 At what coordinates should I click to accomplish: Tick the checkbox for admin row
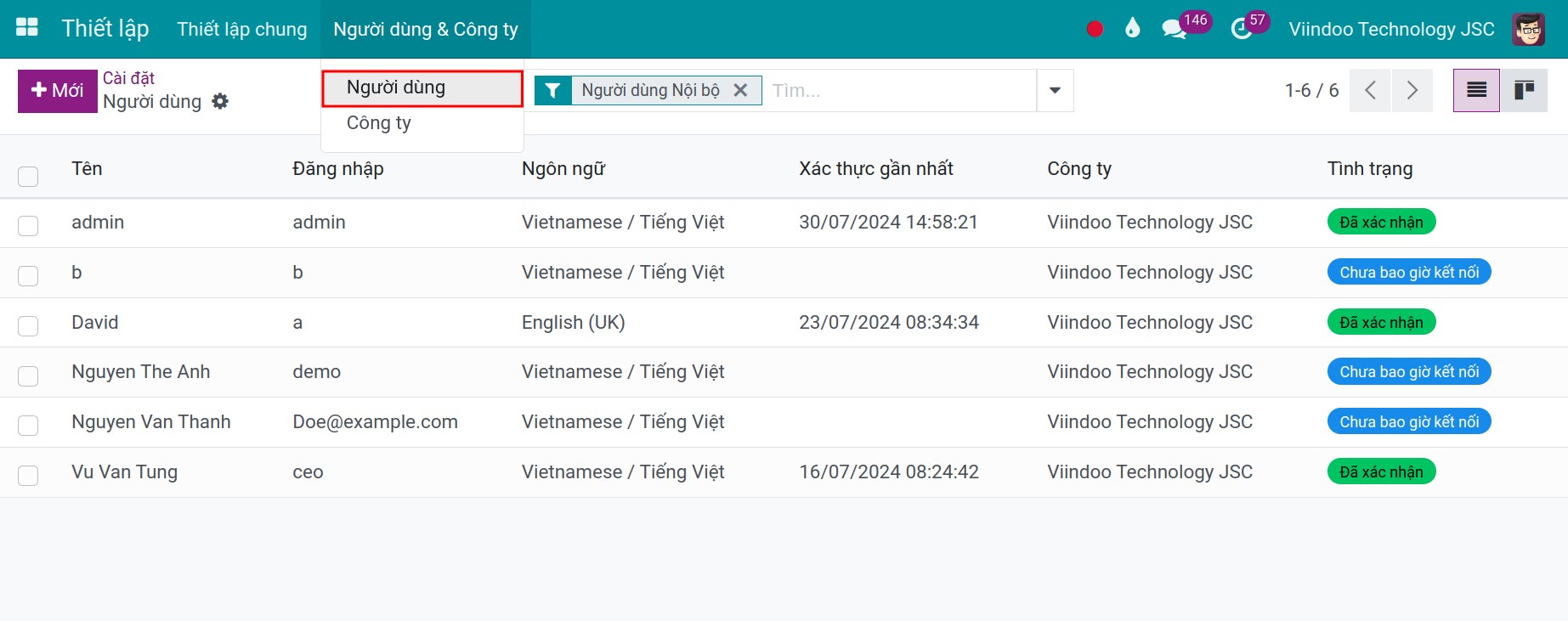[28, 225]
